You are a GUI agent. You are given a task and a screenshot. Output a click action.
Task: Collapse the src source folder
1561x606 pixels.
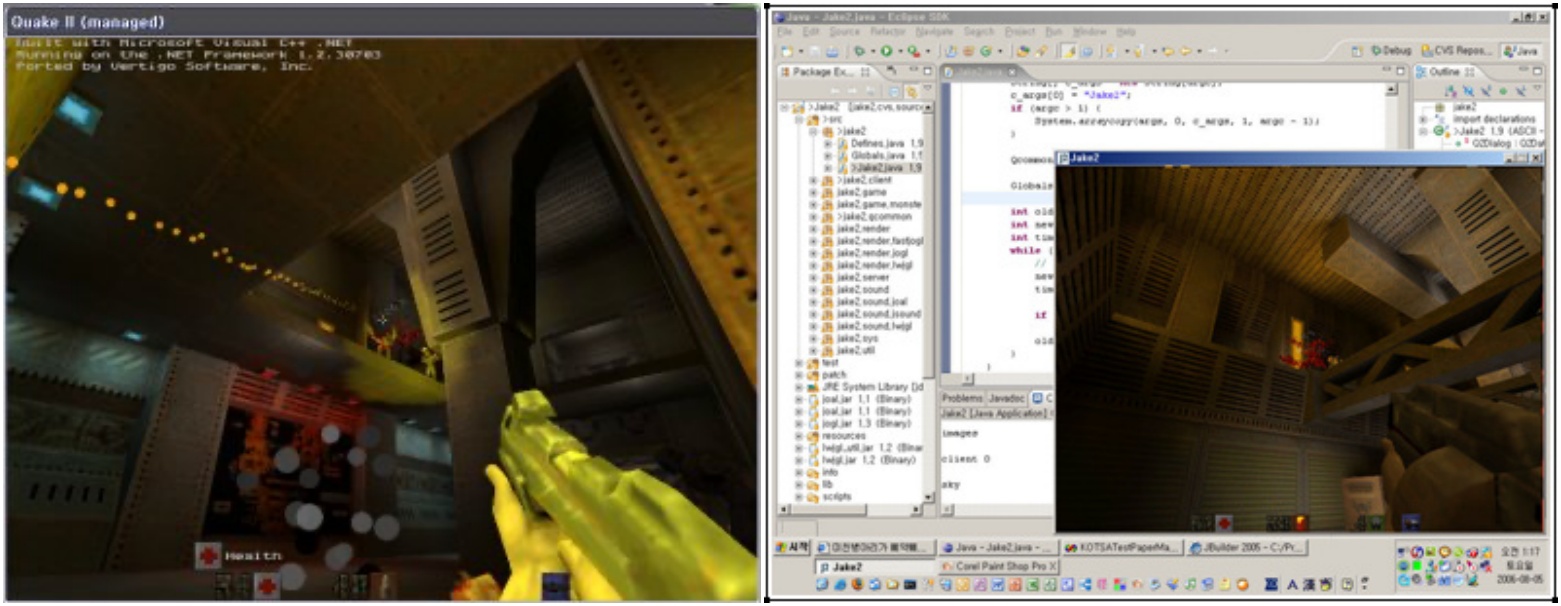[799, 119]
